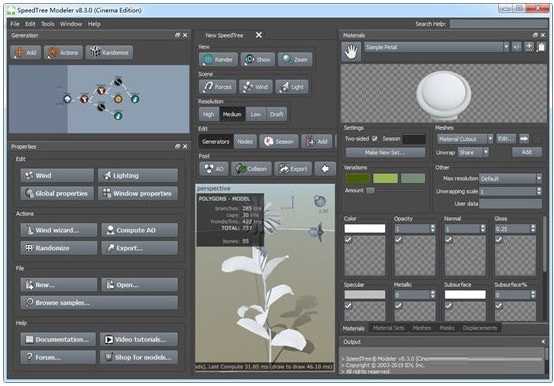Toggle the Normal map checkbox

[449, 240]
